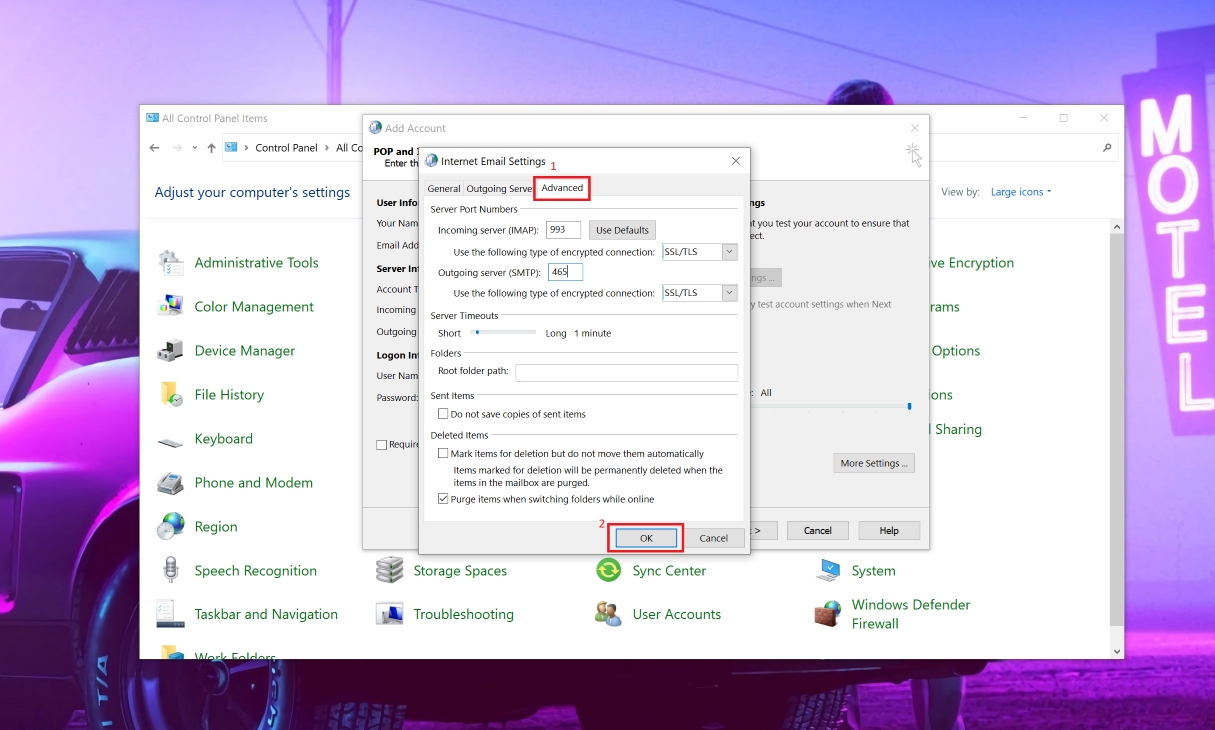Viewport: 1215px width, 730px height.
Task: Click Control Panel back arrow
Action: 154,148
